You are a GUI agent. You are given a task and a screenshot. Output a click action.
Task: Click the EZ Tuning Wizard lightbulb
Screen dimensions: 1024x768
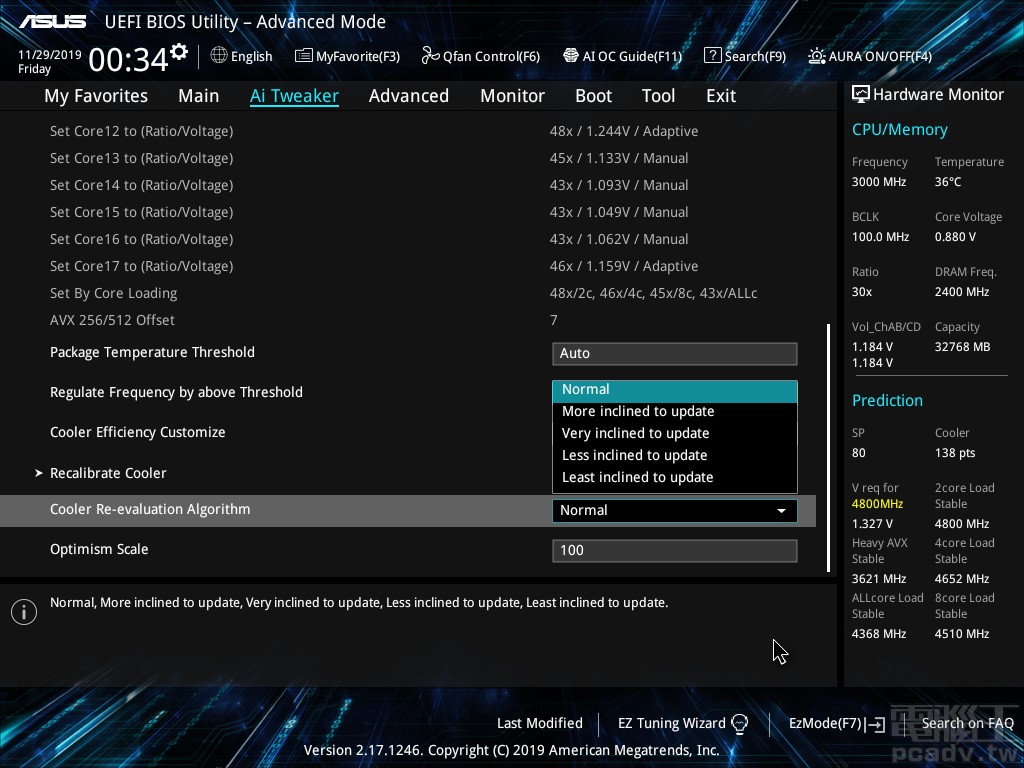[740, 723]
